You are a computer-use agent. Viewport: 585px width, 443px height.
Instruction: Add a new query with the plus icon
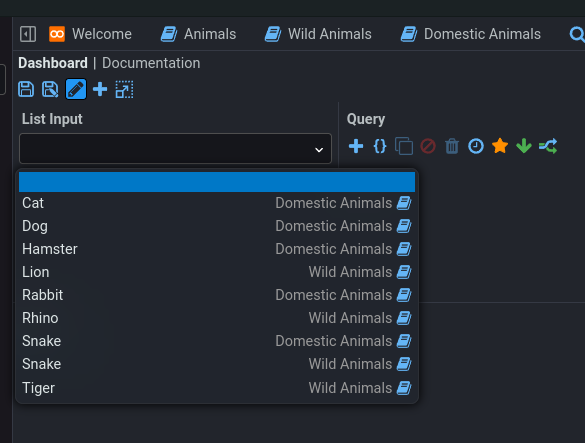tap(356, 146)
